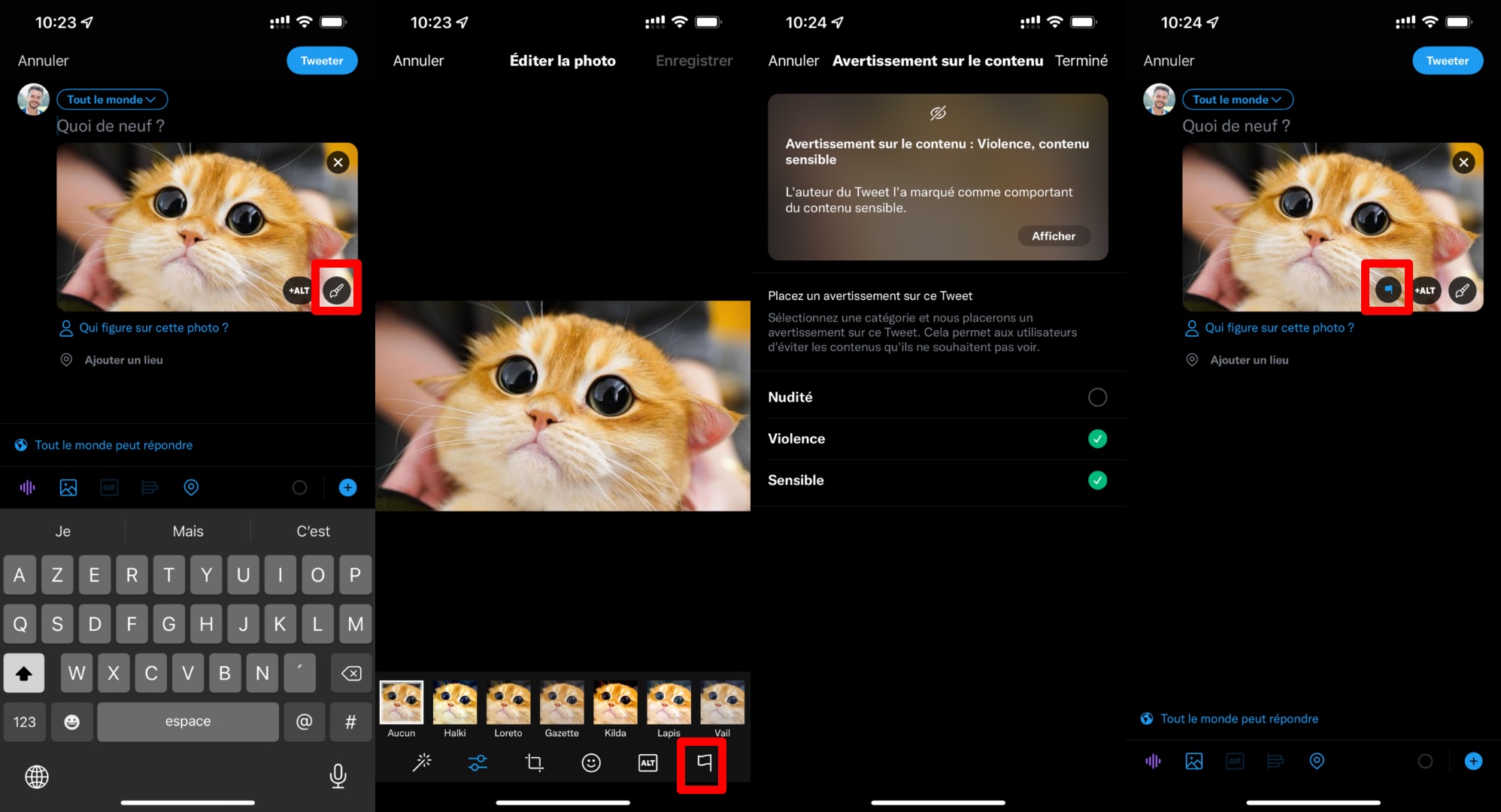The image size is (1501, 812).
Task: Select the crop tool in photo editor
Action: [x=534, y=762]
